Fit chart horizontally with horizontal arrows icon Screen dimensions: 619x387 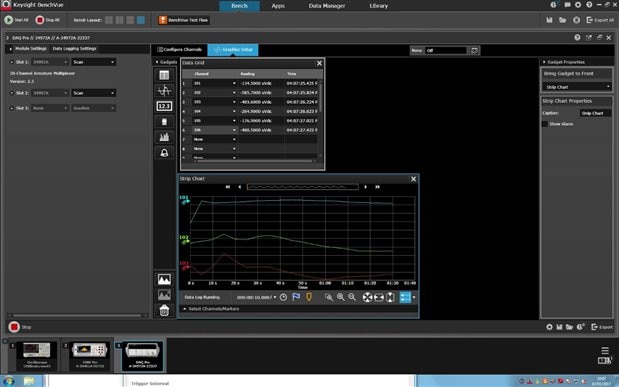[379, 297]
